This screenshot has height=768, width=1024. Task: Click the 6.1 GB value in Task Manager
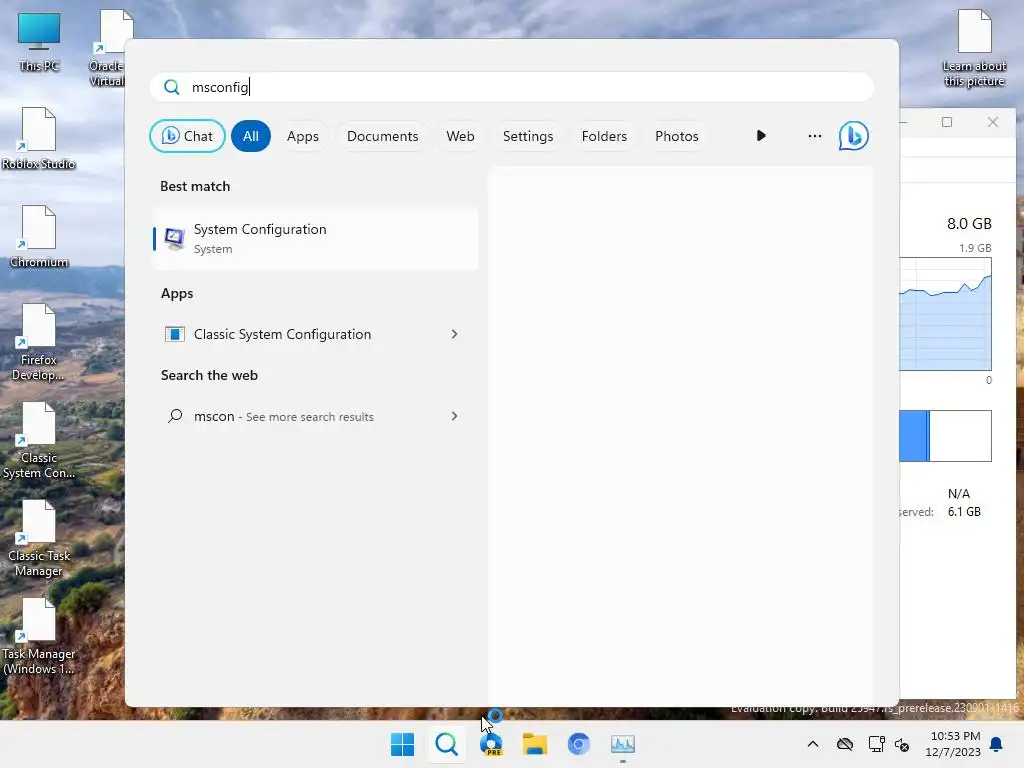964,511
